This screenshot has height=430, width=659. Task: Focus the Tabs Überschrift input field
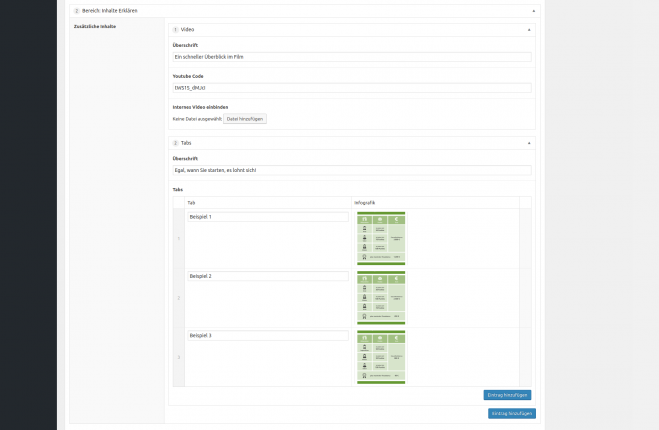click(x=351, y=170)
